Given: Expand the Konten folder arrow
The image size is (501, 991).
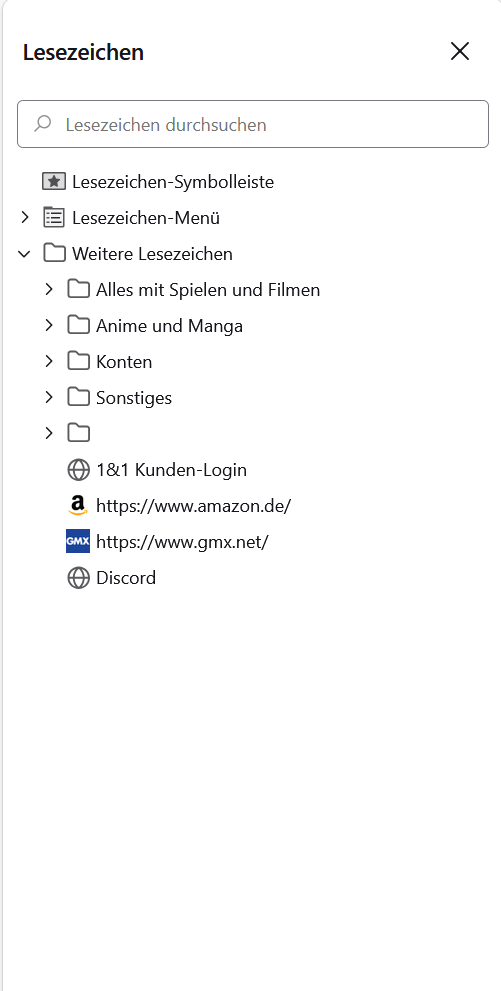Looking at the screenshot, I should point(49,362).
